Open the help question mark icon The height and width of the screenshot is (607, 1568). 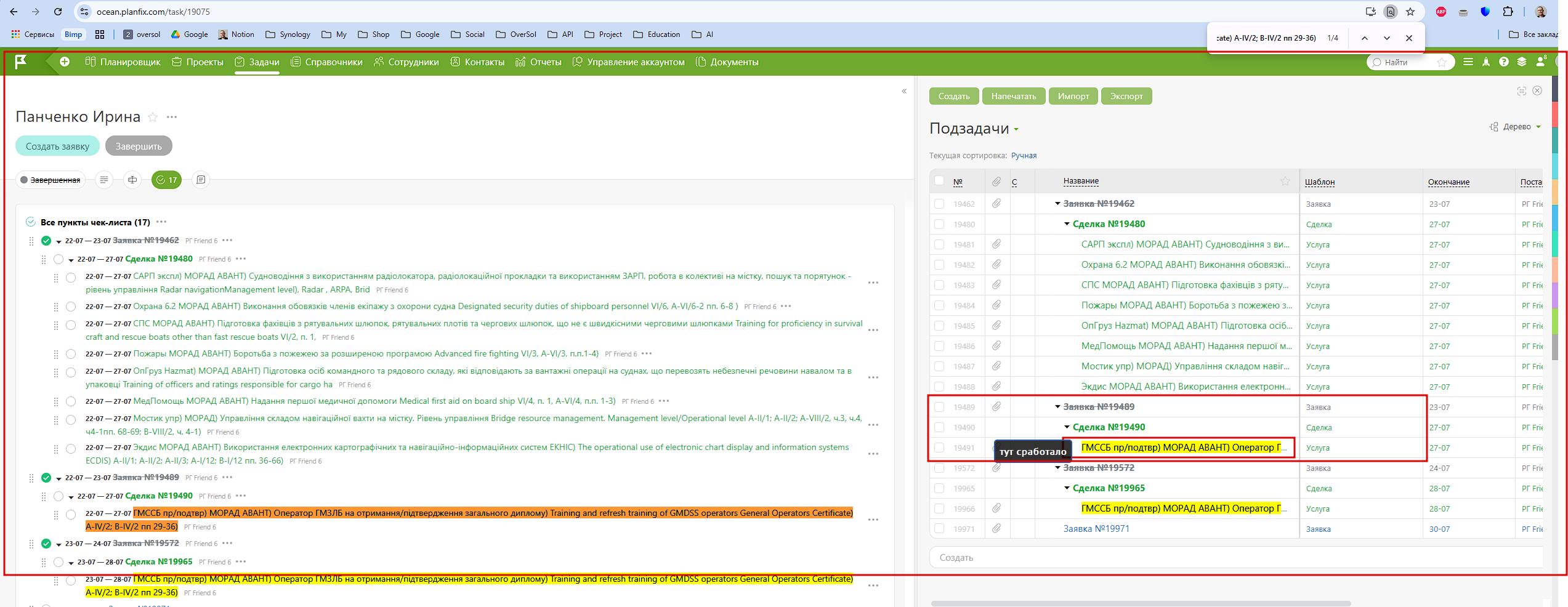(1504, 62)
